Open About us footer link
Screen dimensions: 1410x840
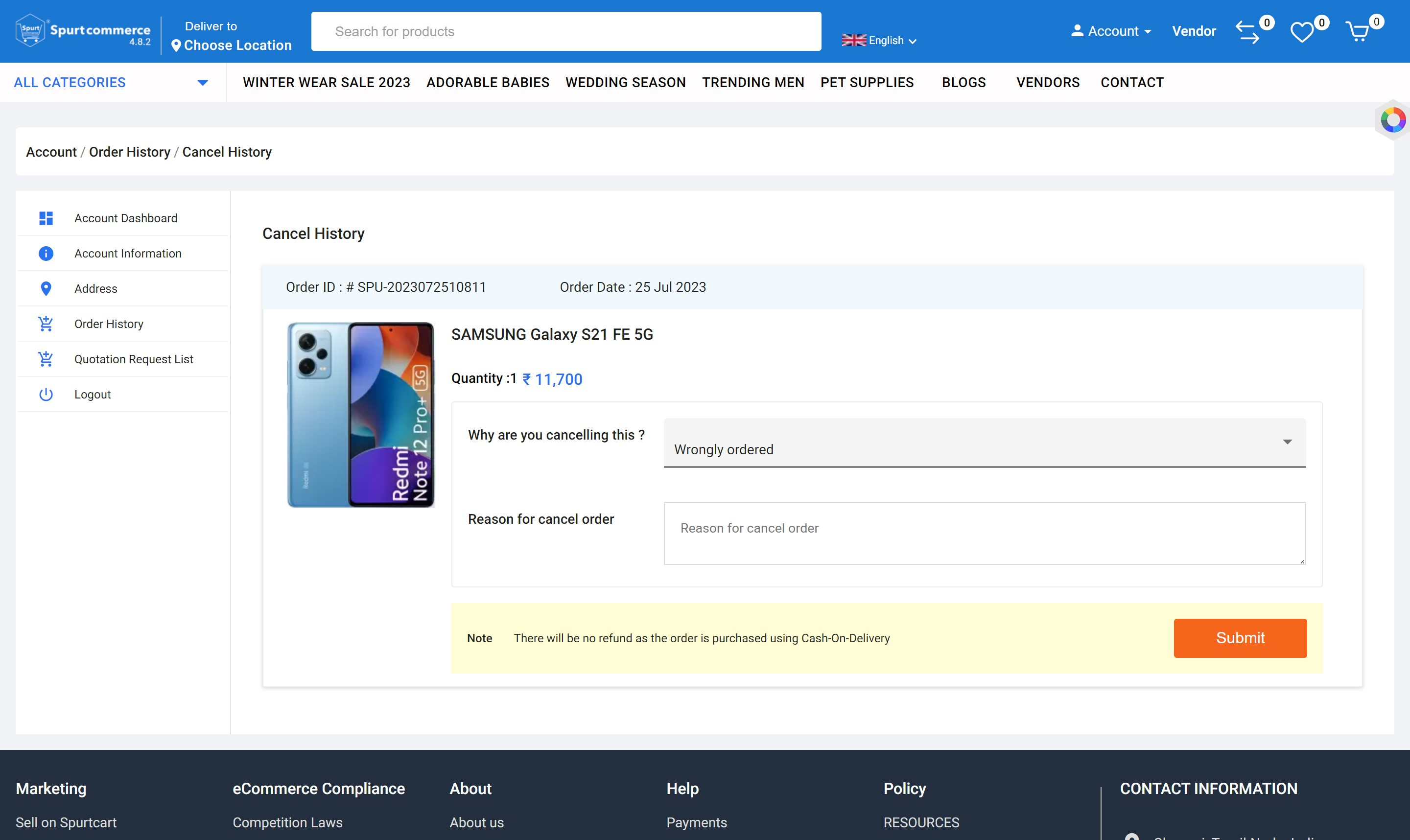tap(476, 822)
